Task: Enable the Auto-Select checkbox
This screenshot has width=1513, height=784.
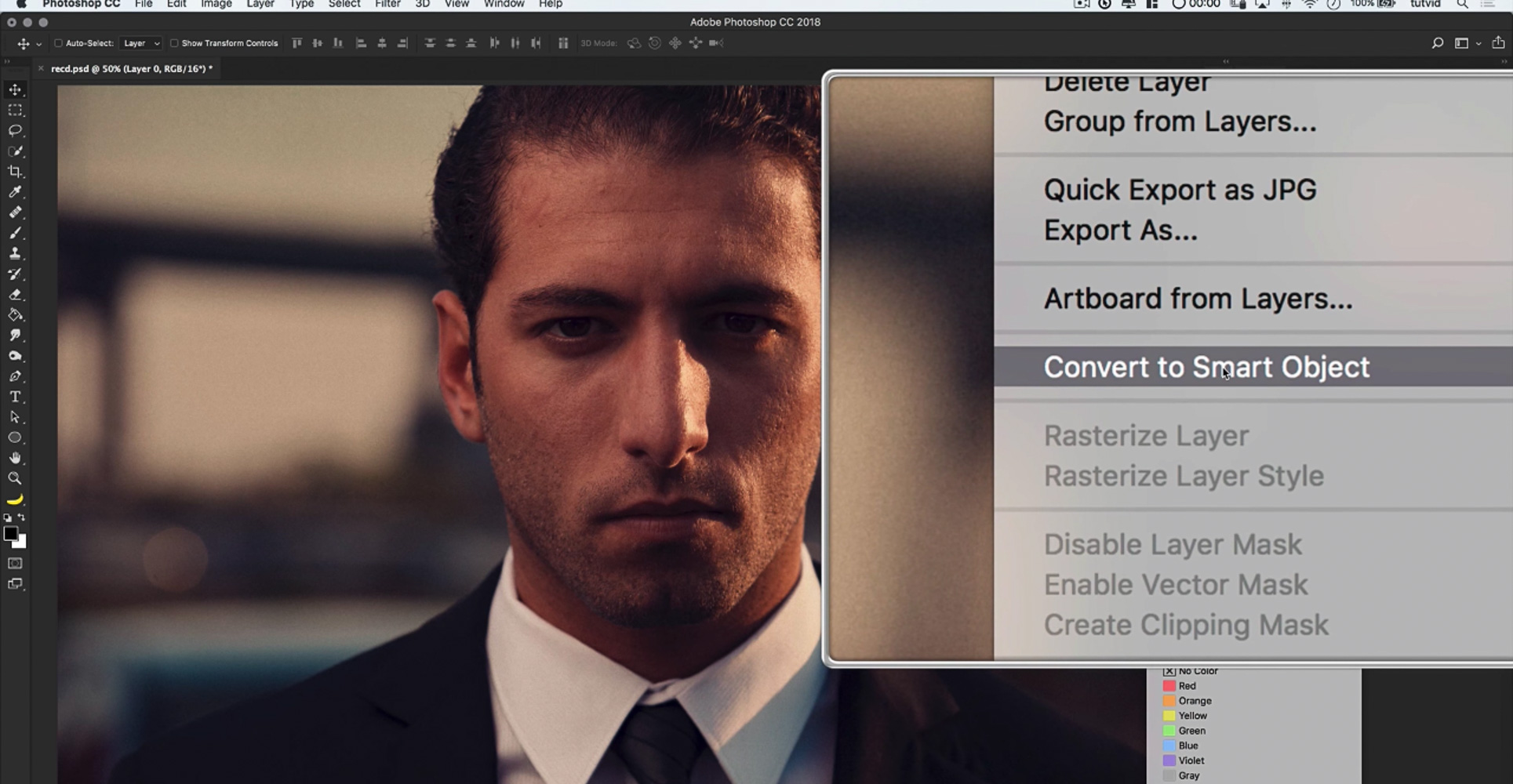Action: (x=58, y=43)
